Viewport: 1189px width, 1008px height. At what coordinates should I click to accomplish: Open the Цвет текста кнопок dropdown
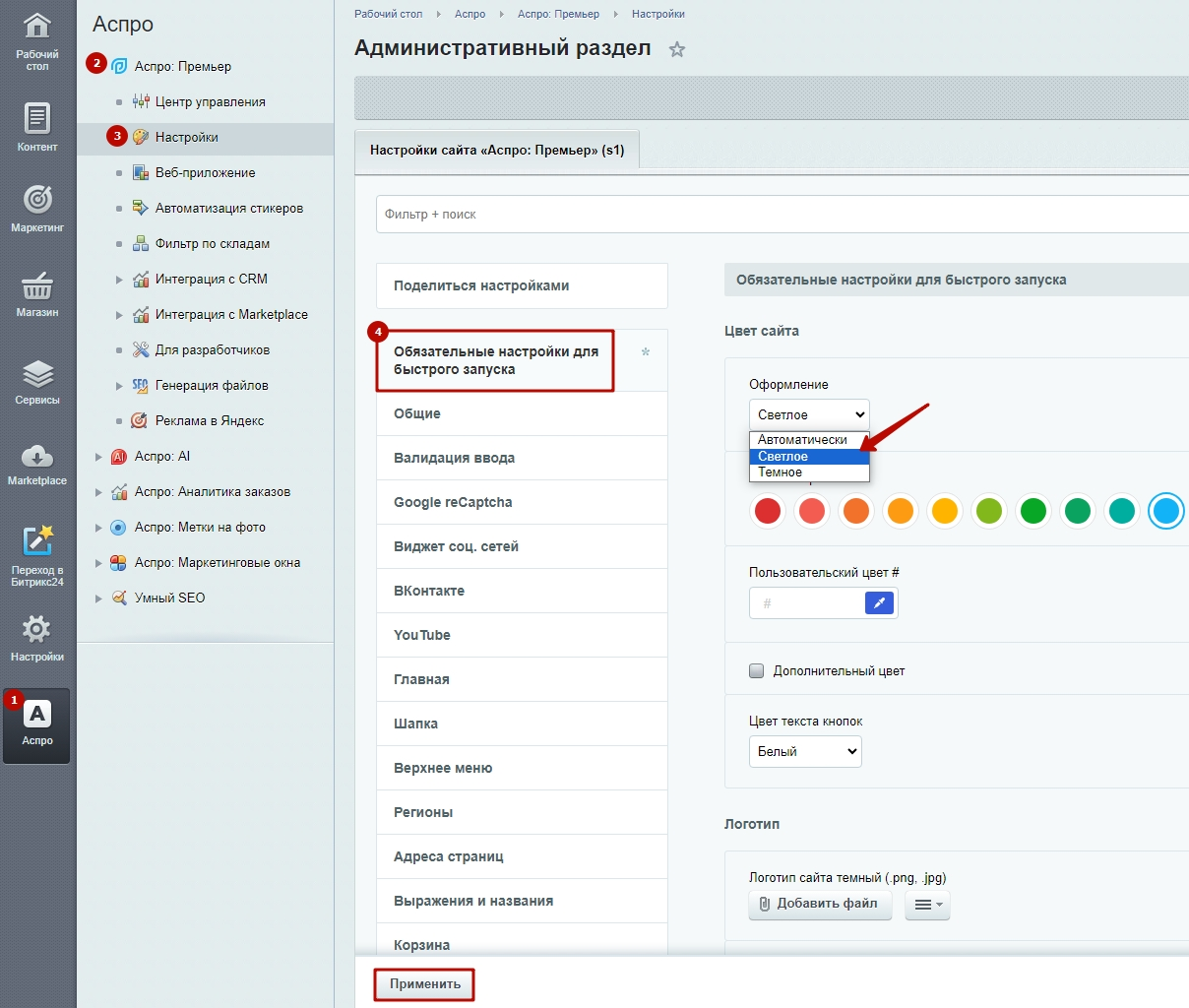click(x=805, y=751)
